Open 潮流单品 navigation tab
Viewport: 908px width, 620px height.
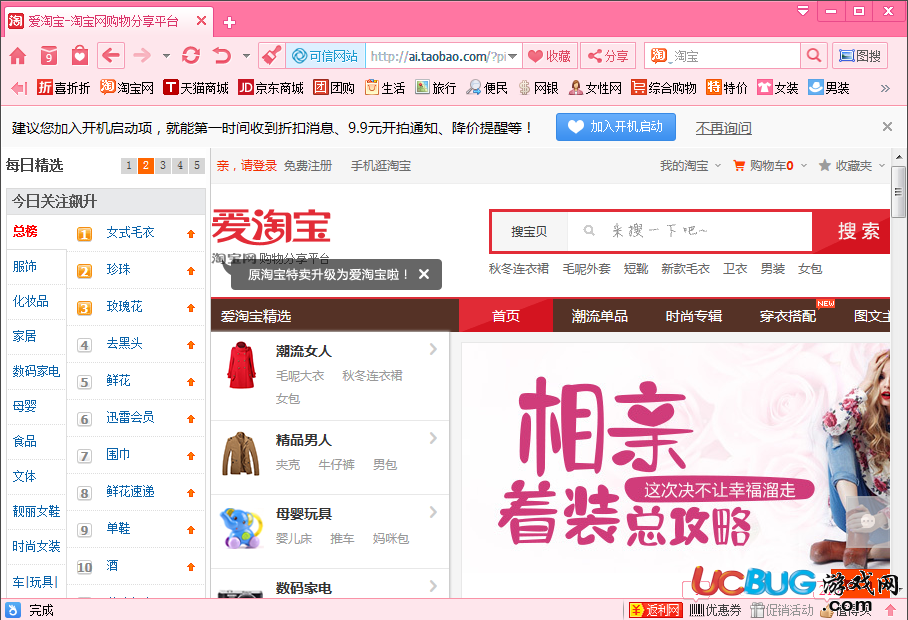(x=599, y=316)
